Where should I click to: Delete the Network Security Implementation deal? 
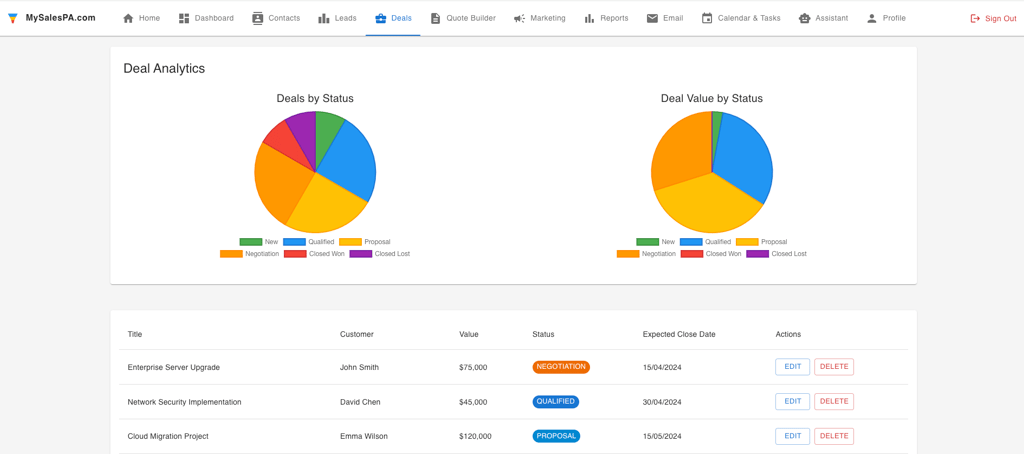coord(833,401)
